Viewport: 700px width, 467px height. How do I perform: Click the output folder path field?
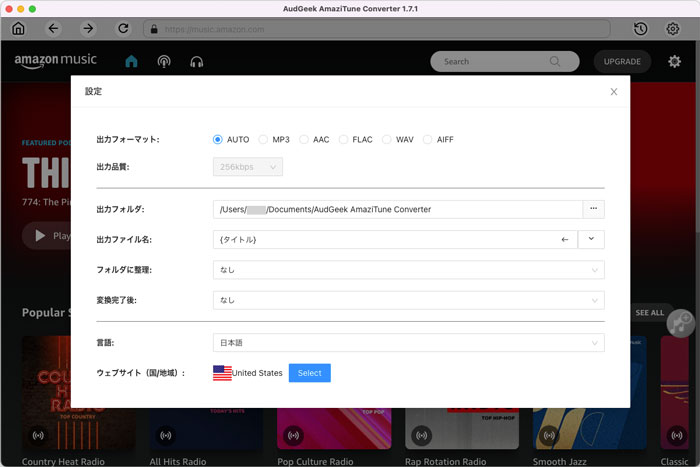[x=398, y=209]
